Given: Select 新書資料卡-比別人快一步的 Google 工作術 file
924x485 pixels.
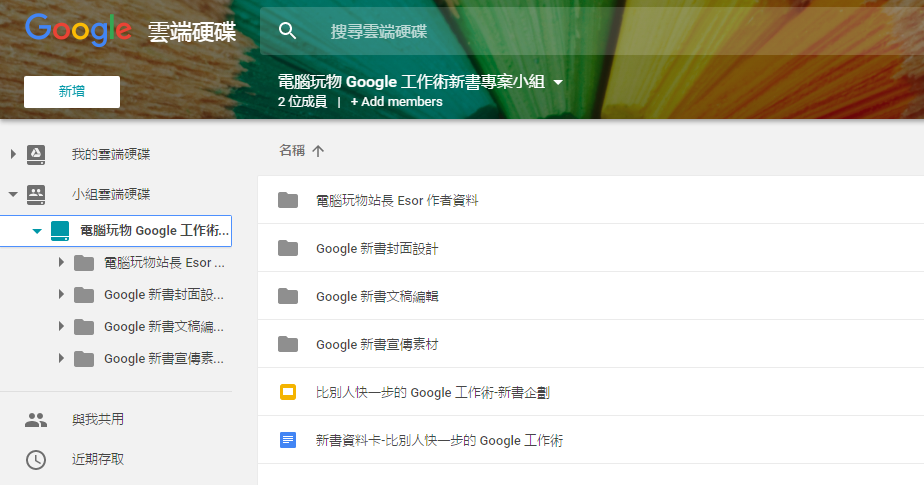Looking at the screenshot, I should pyautogui.click(x=440, y=440).
